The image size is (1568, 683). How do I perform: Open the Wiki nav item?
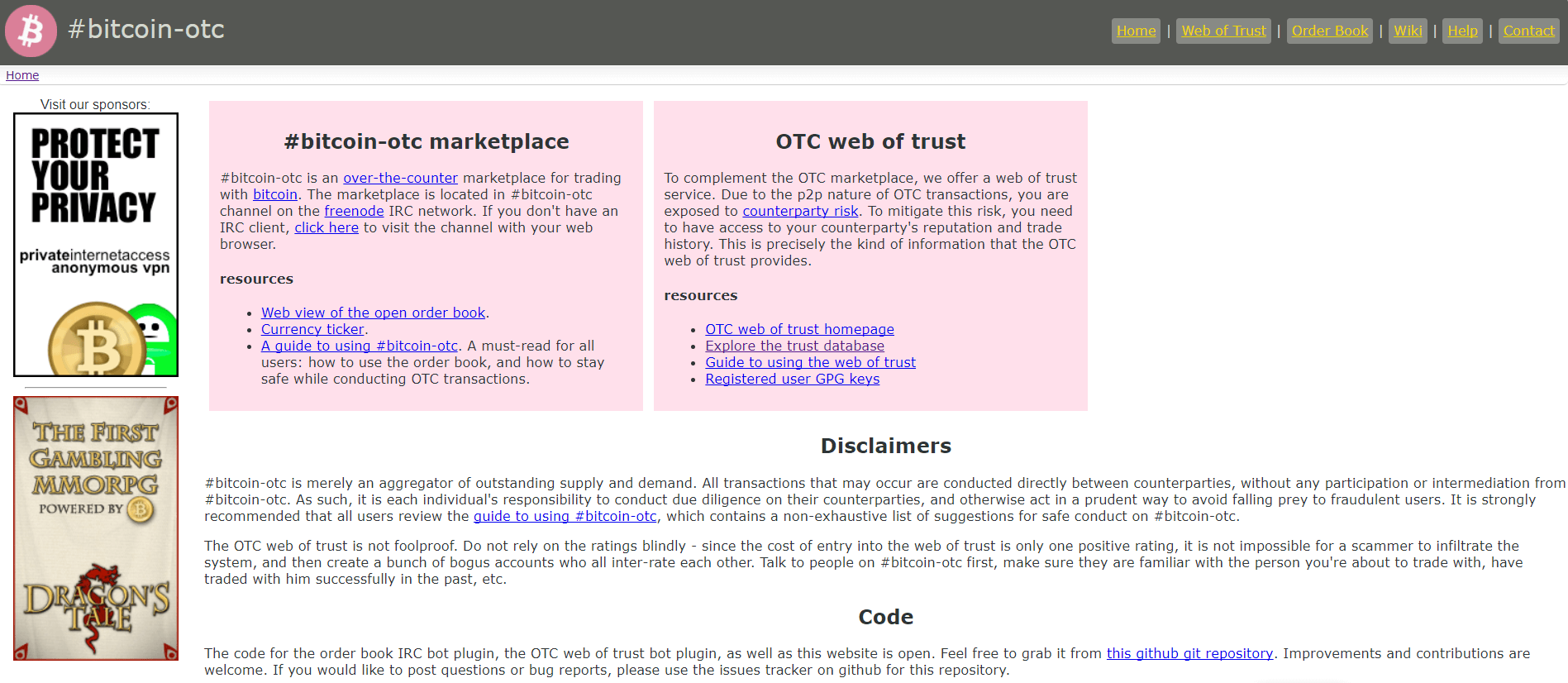(1408, 31)
